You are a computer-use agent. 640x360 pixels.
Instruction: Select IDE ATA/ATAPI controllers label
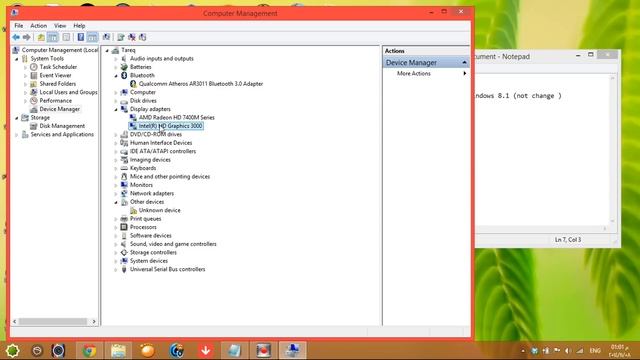(163, 151)
